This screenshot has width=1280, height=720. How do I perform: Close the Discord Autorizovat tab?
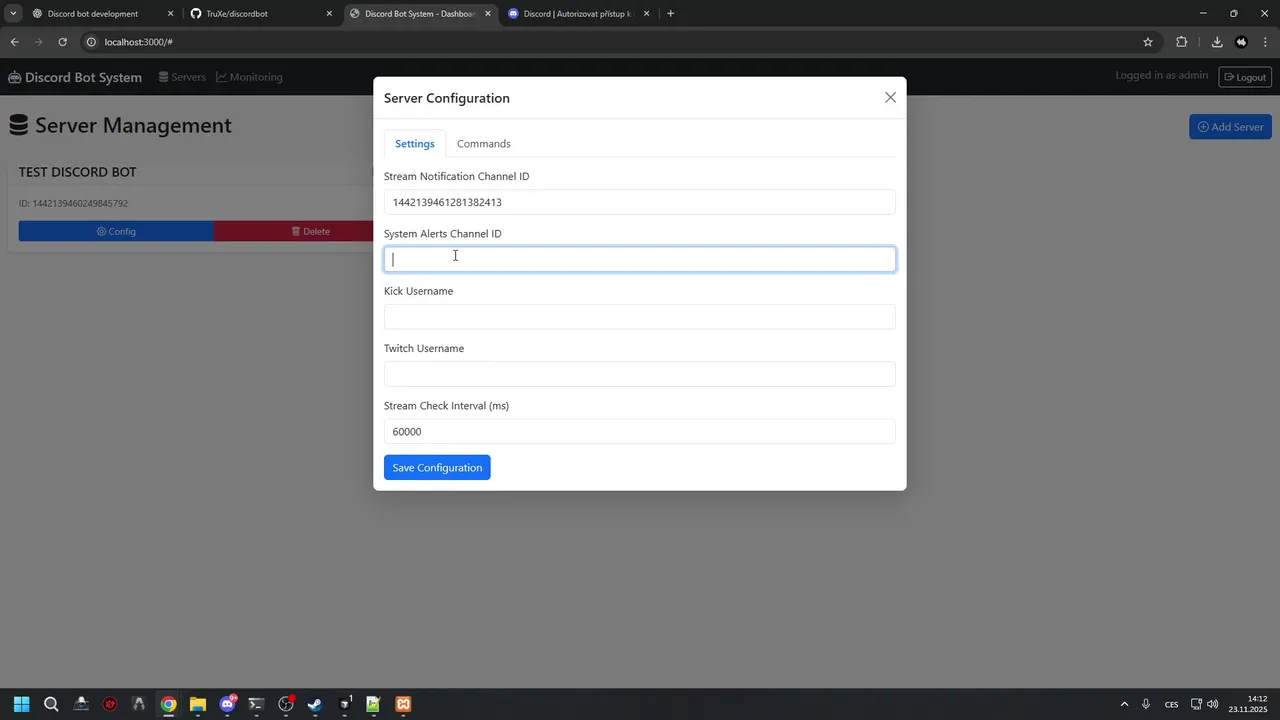tap(646, 14)
